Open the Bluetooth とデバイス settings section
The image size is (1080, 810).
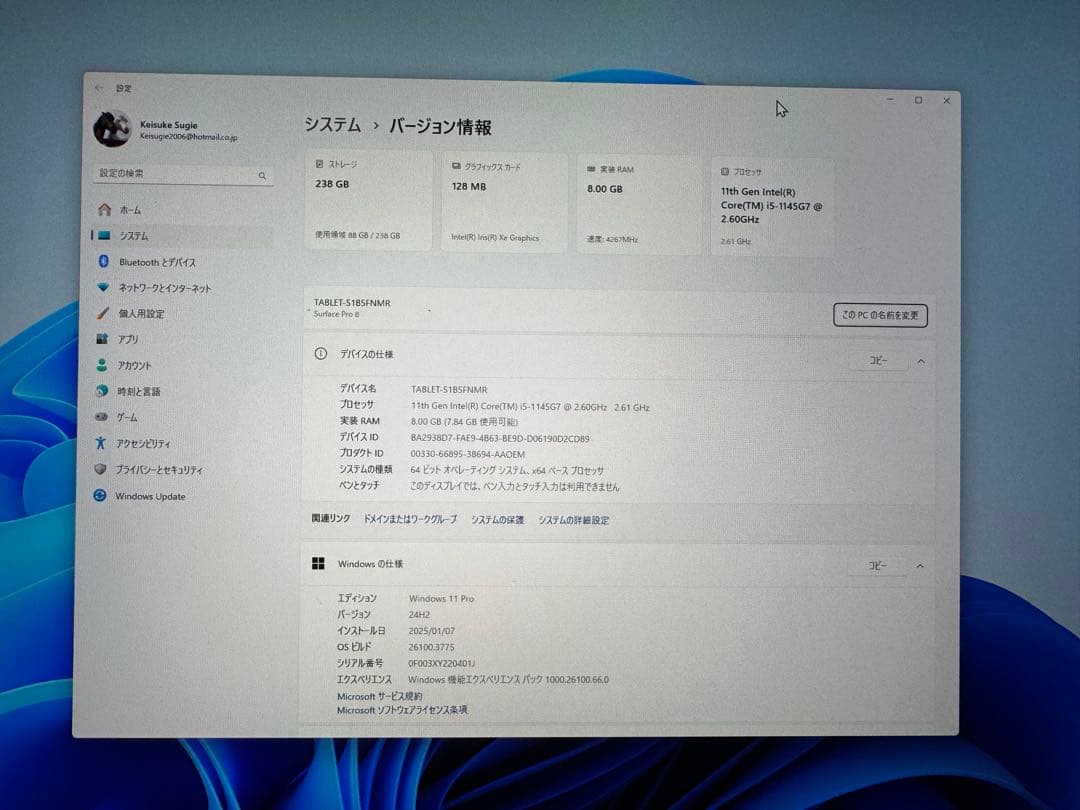point(158,261)
